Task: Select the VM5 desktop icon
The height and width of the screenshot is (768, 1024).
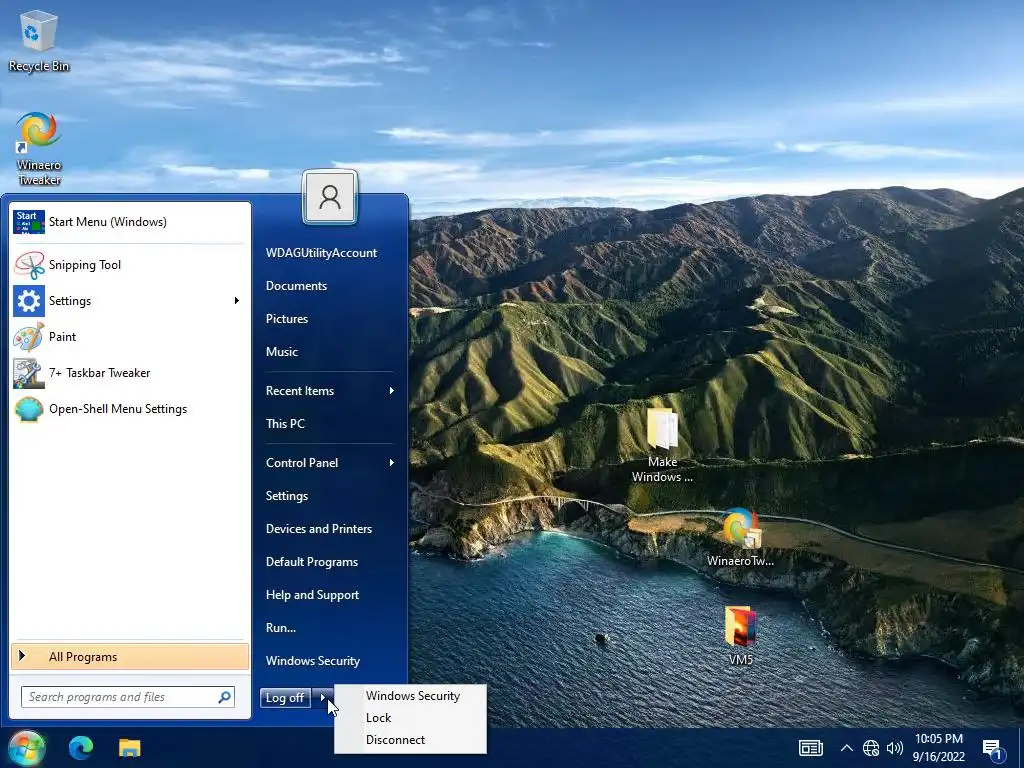Action: (x=740, y=636)
